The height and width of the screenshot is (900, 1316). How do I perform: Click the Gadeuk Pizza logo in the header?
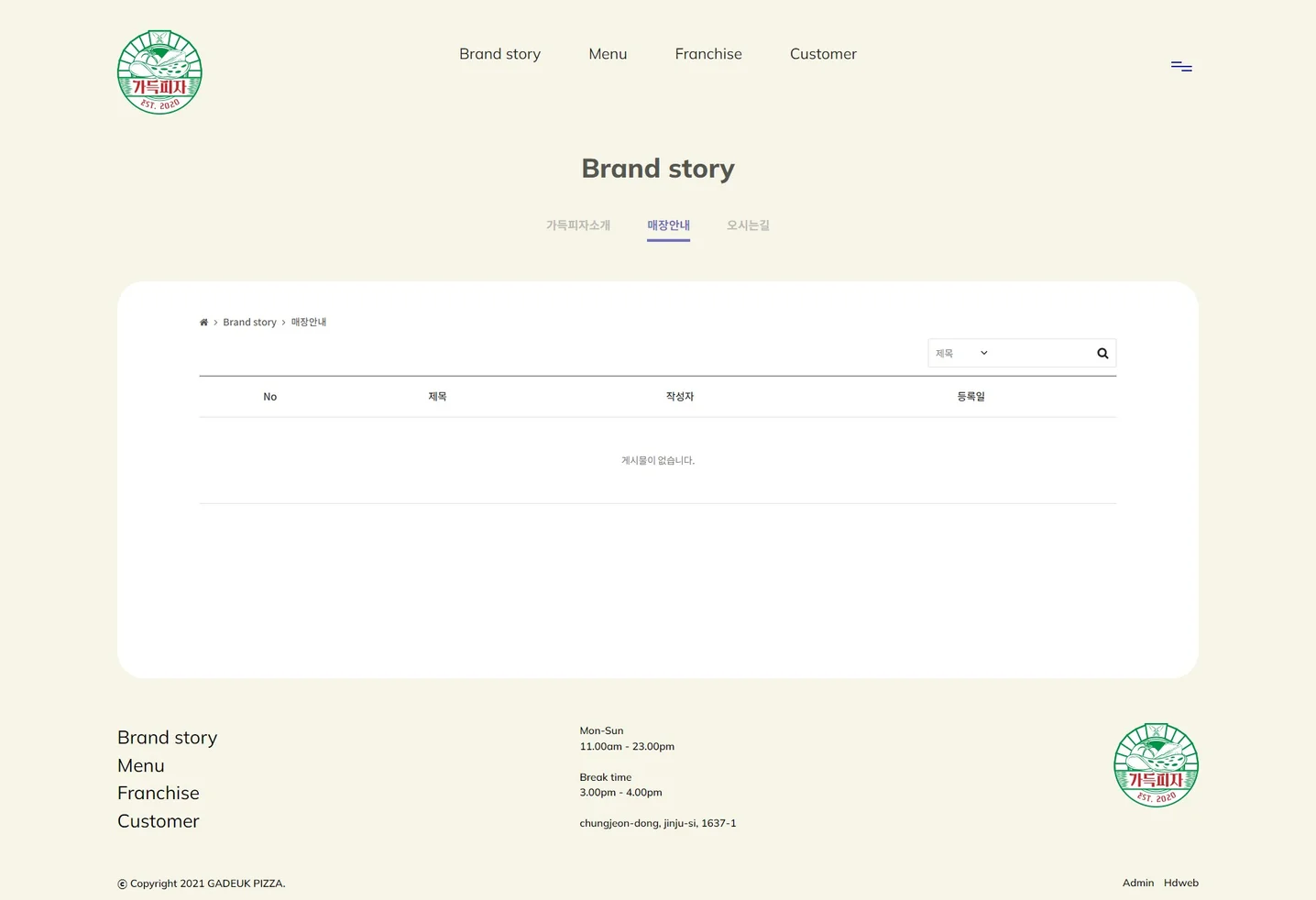pyautogui.click(x=159, y=71)
